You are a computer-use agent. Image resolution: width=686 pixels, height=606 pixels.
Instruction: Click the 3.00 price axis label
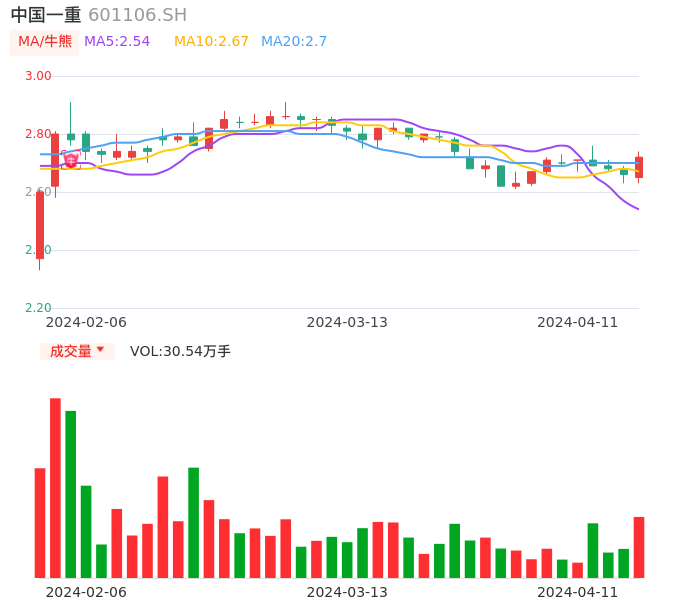pos(38,76)
